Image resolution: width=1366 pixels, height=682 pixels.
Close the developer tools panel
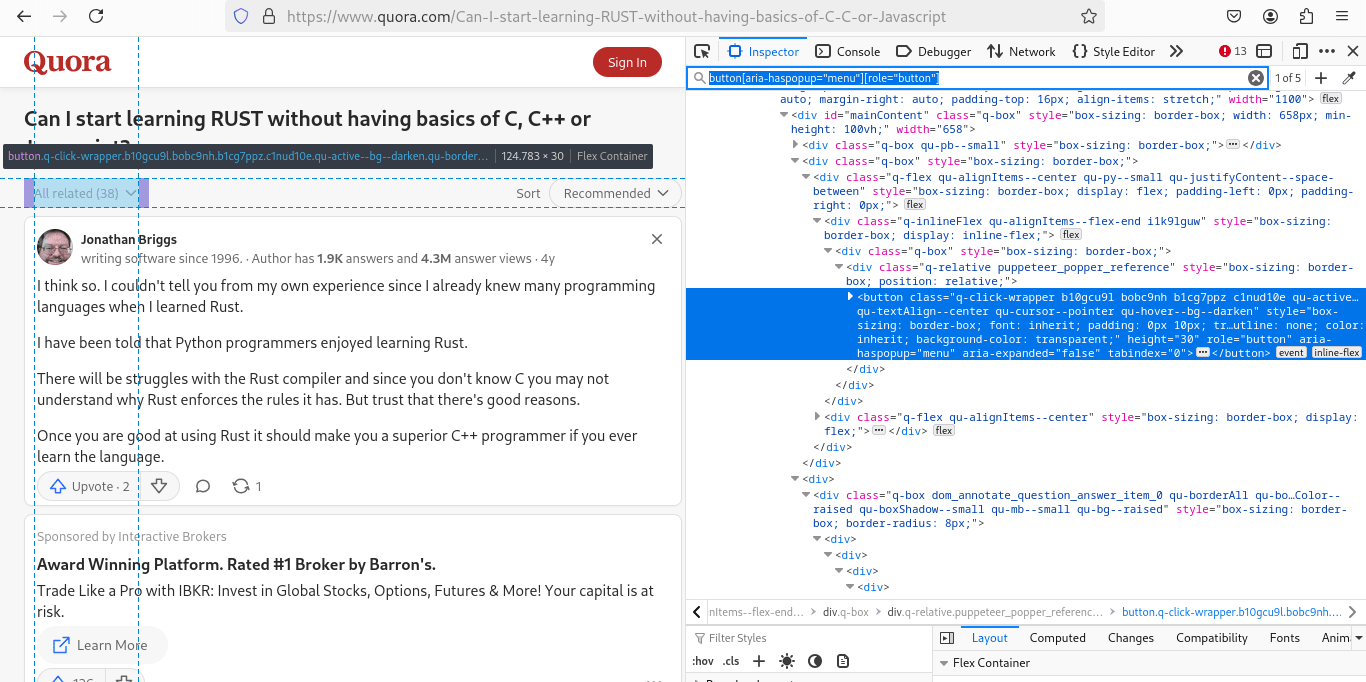[x=1353, y=51]
